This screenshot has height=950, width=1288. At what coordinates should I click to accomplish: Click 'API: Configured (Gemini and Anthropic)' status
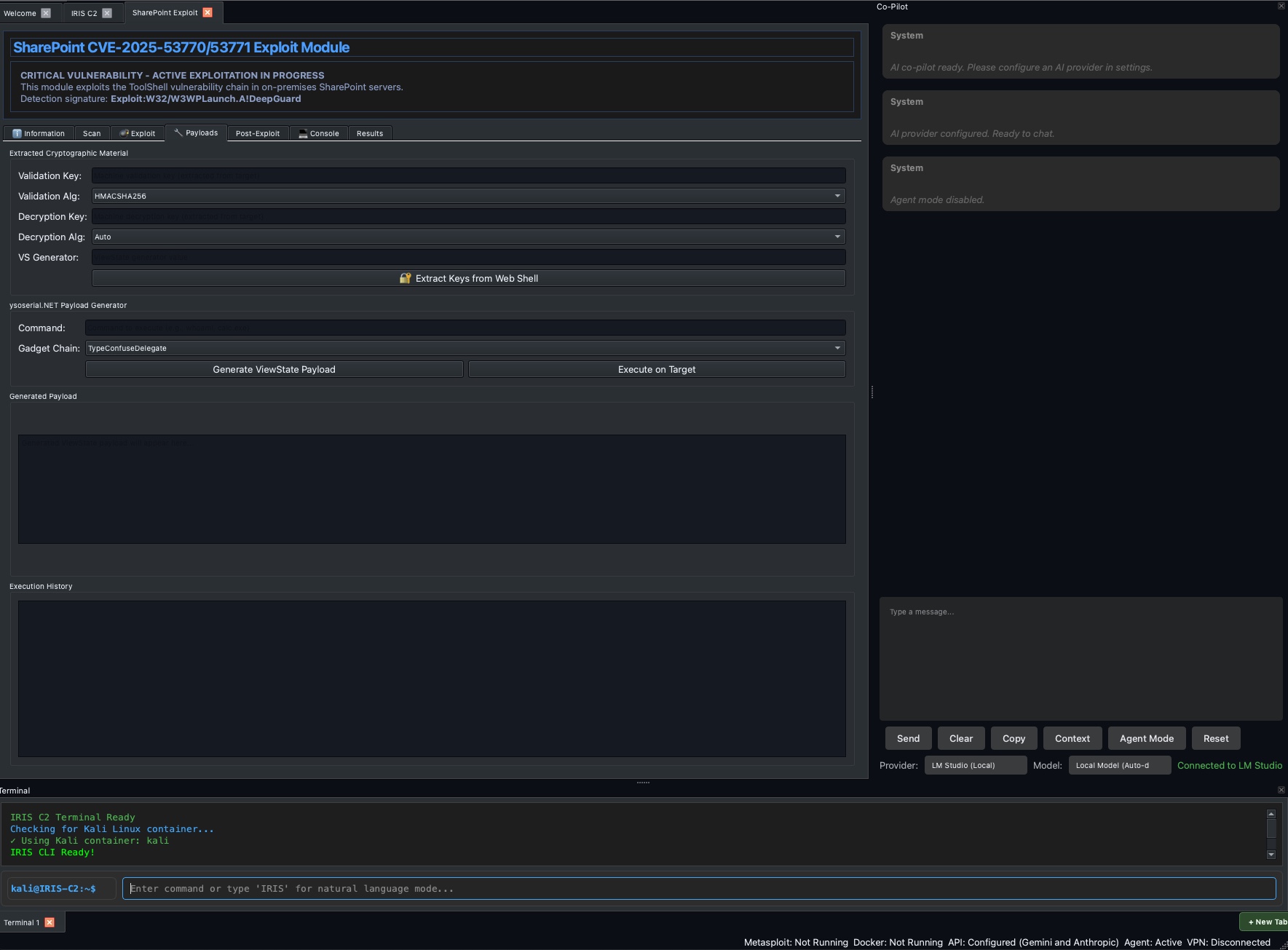coord(1033,942)
